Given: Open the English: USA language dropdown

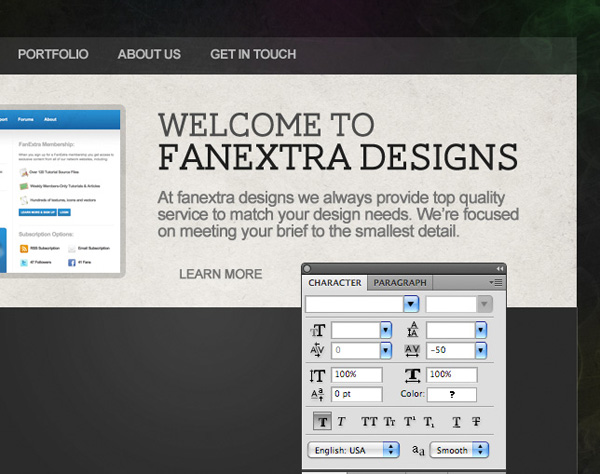Looking at the screenshot, I should pos(353,450).
